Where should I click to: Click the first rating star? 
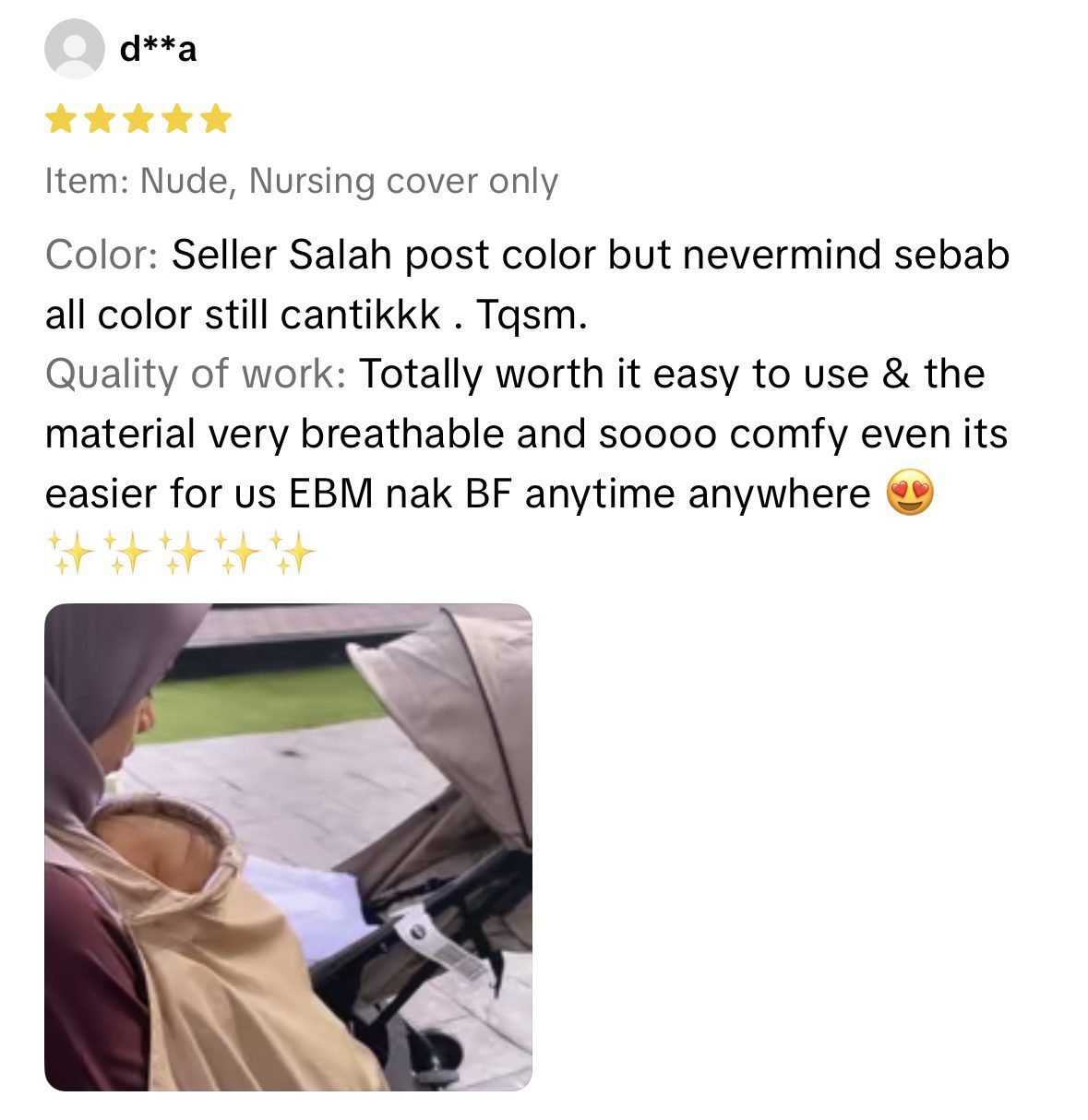point(61,119)
